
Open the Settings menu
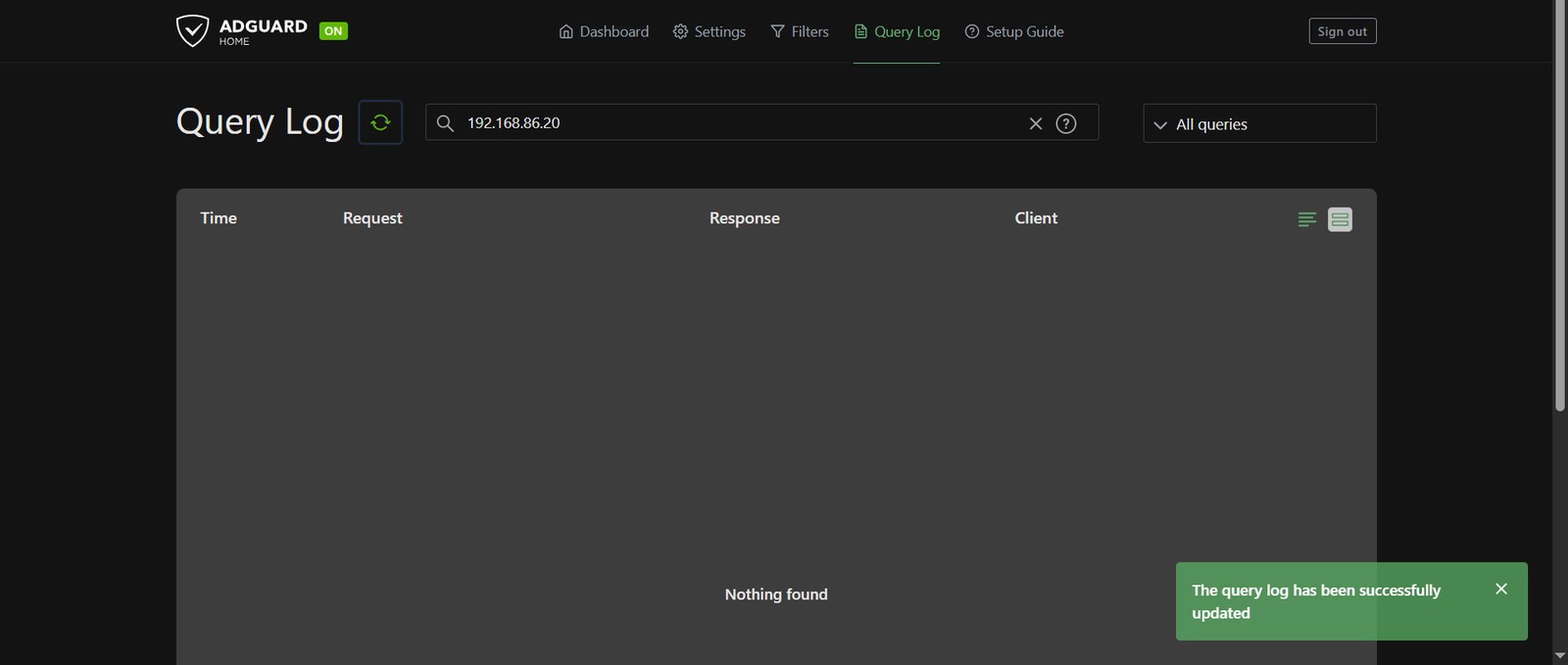click(x=710, y=31)
